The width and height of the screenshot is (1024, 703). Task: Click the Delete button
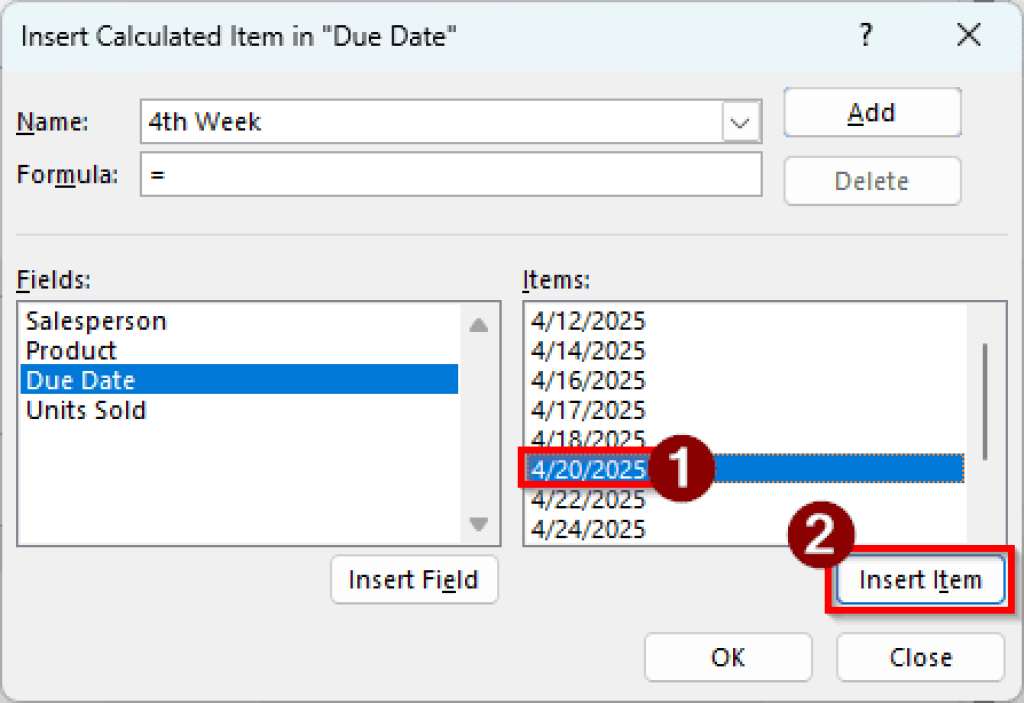coord(871,181)
